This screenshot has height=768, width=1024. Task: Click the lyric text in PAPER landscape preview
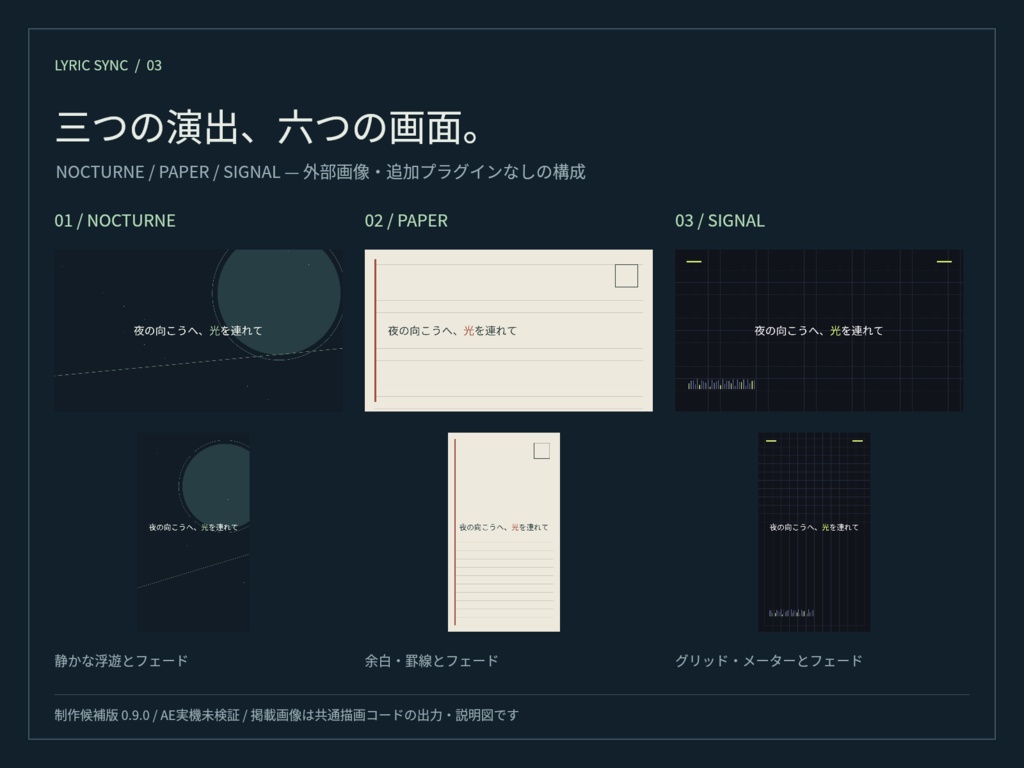(452, 330)
